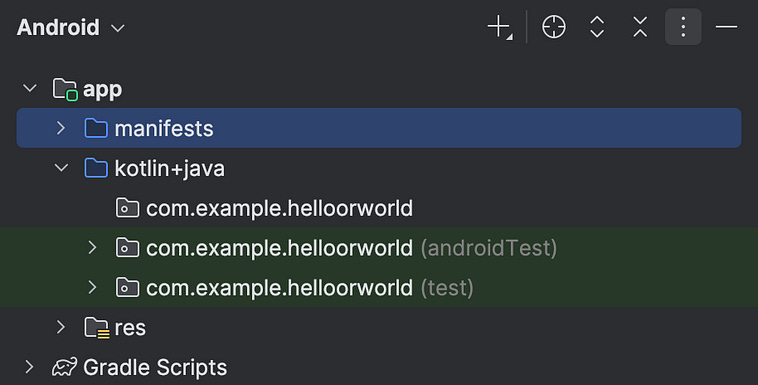Viewport: 758px width, 385px height.
Task: Expand the test package chevron
Action: click(92, 287)
